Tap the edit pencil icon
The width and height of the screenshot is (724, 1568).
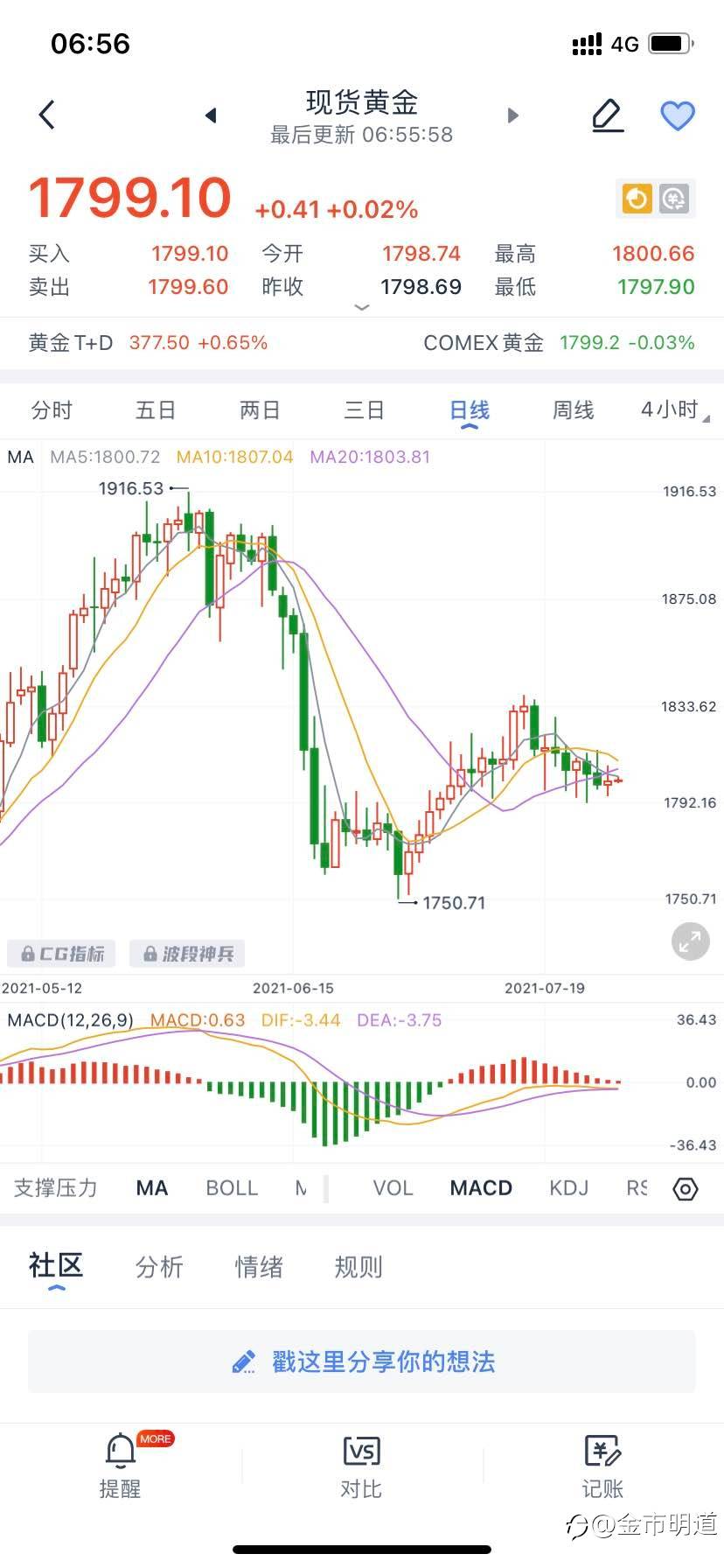(608, 115)
